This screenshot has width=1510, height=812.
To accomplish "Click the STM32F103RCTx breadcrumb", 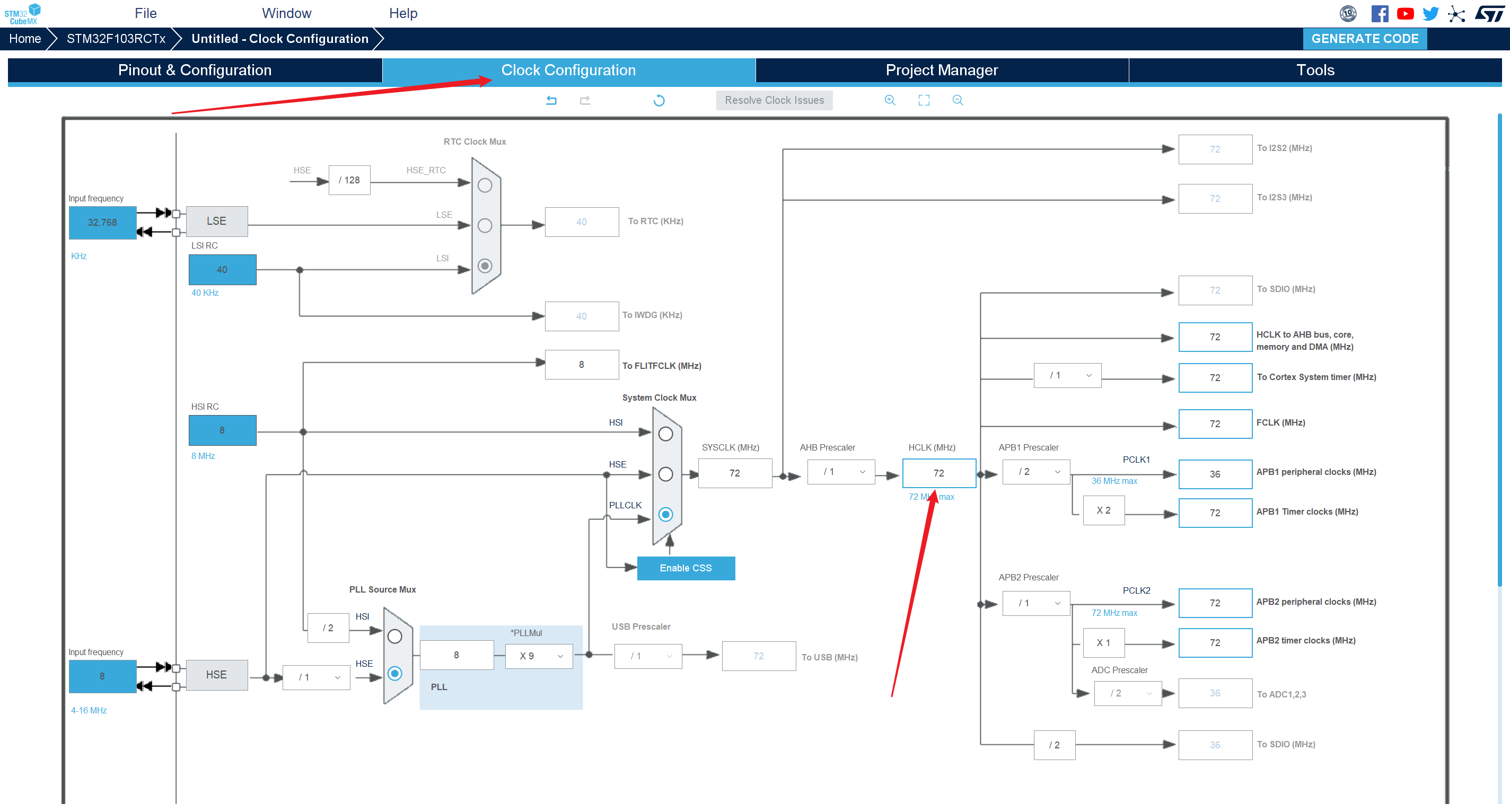I will [116, 39].
